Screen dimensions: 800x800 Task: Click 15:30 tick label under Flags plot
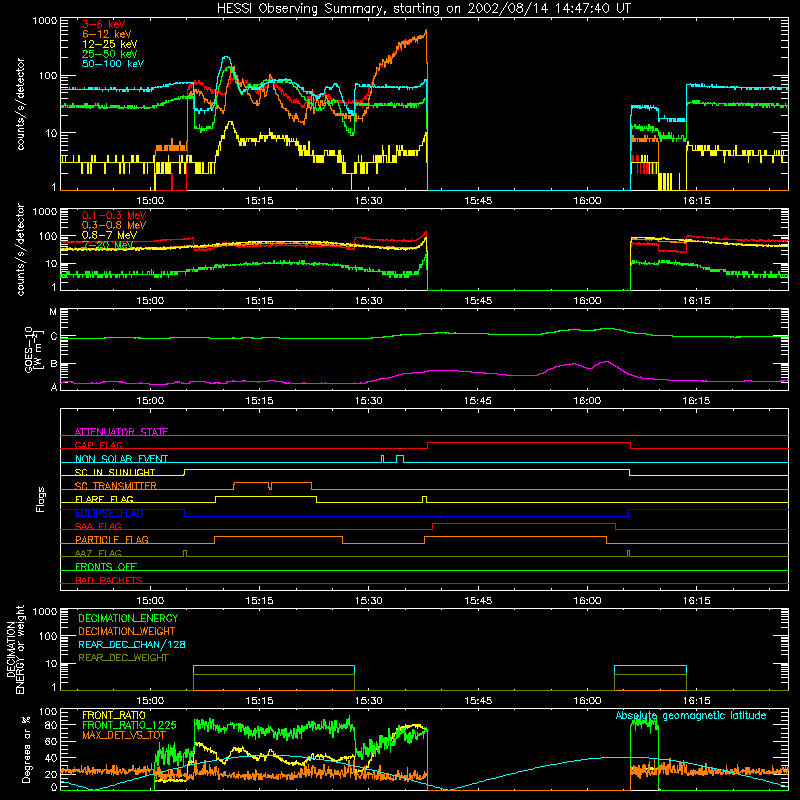click(368, 601)
